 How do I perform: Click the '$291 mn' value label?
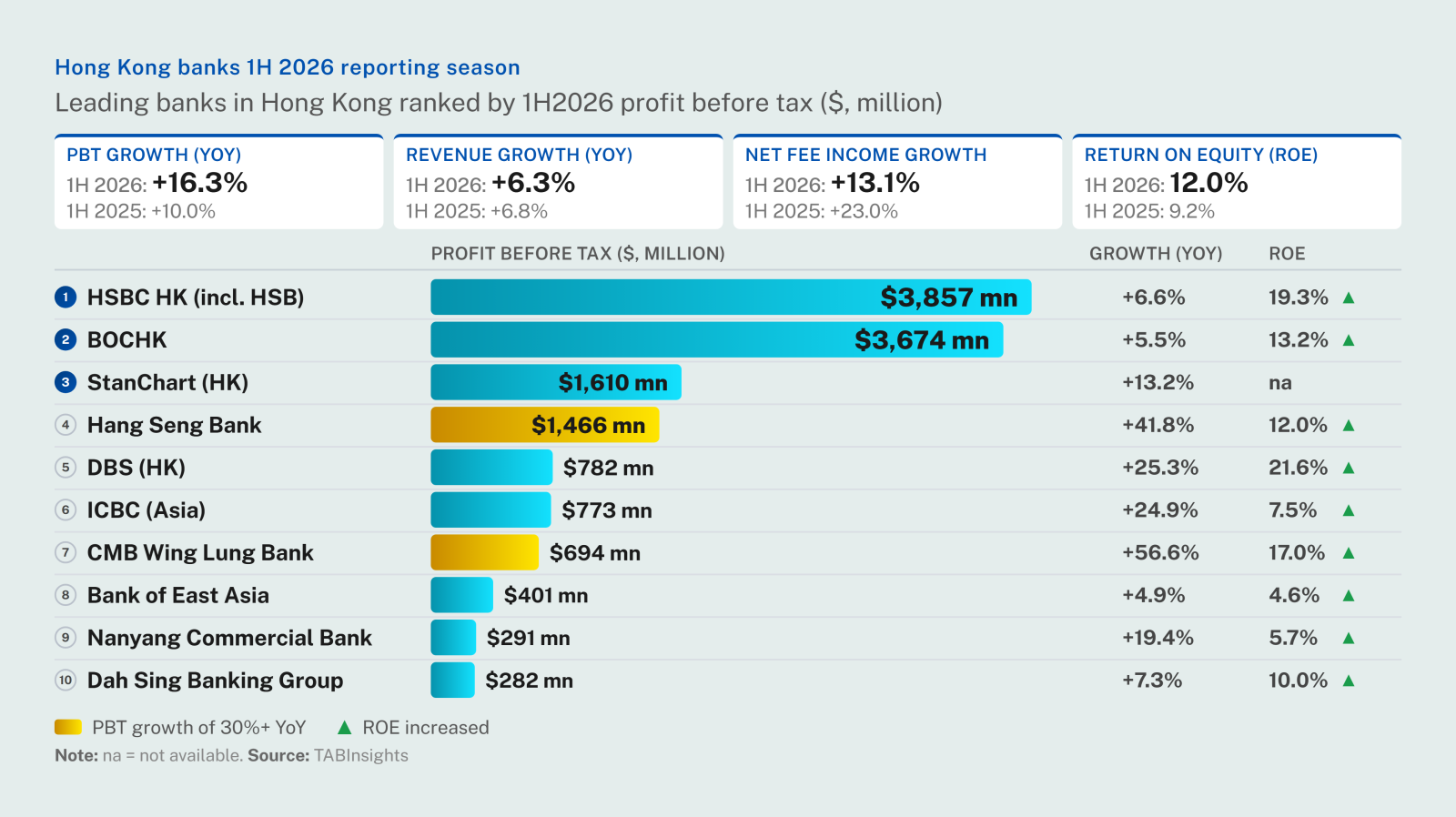tap(529, 639)
